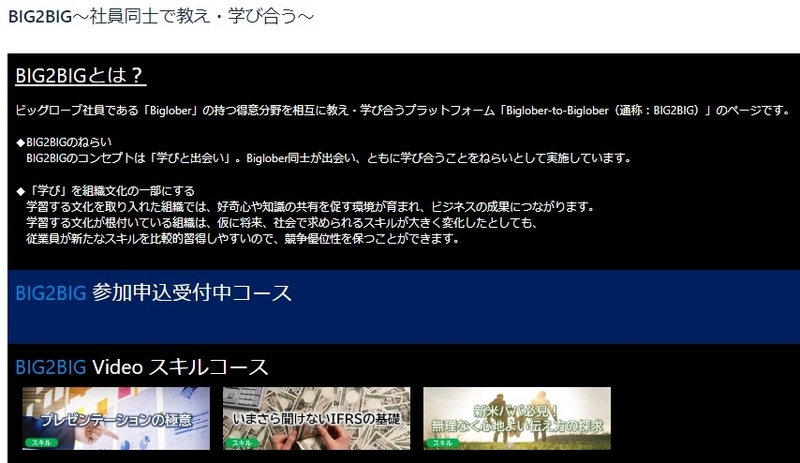Click the line starting BIG2BIGのコンセプトは
Viewport: 800px width, 463px height.
[329, 158]
